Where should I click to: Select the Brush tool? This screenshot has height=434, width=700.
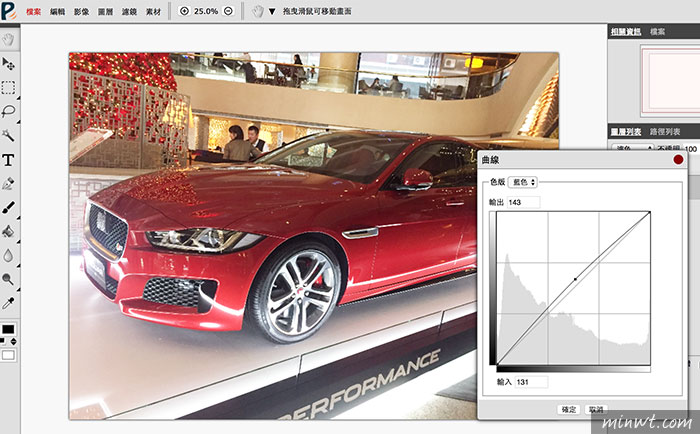pyautogui.click(x=8, y=208)
